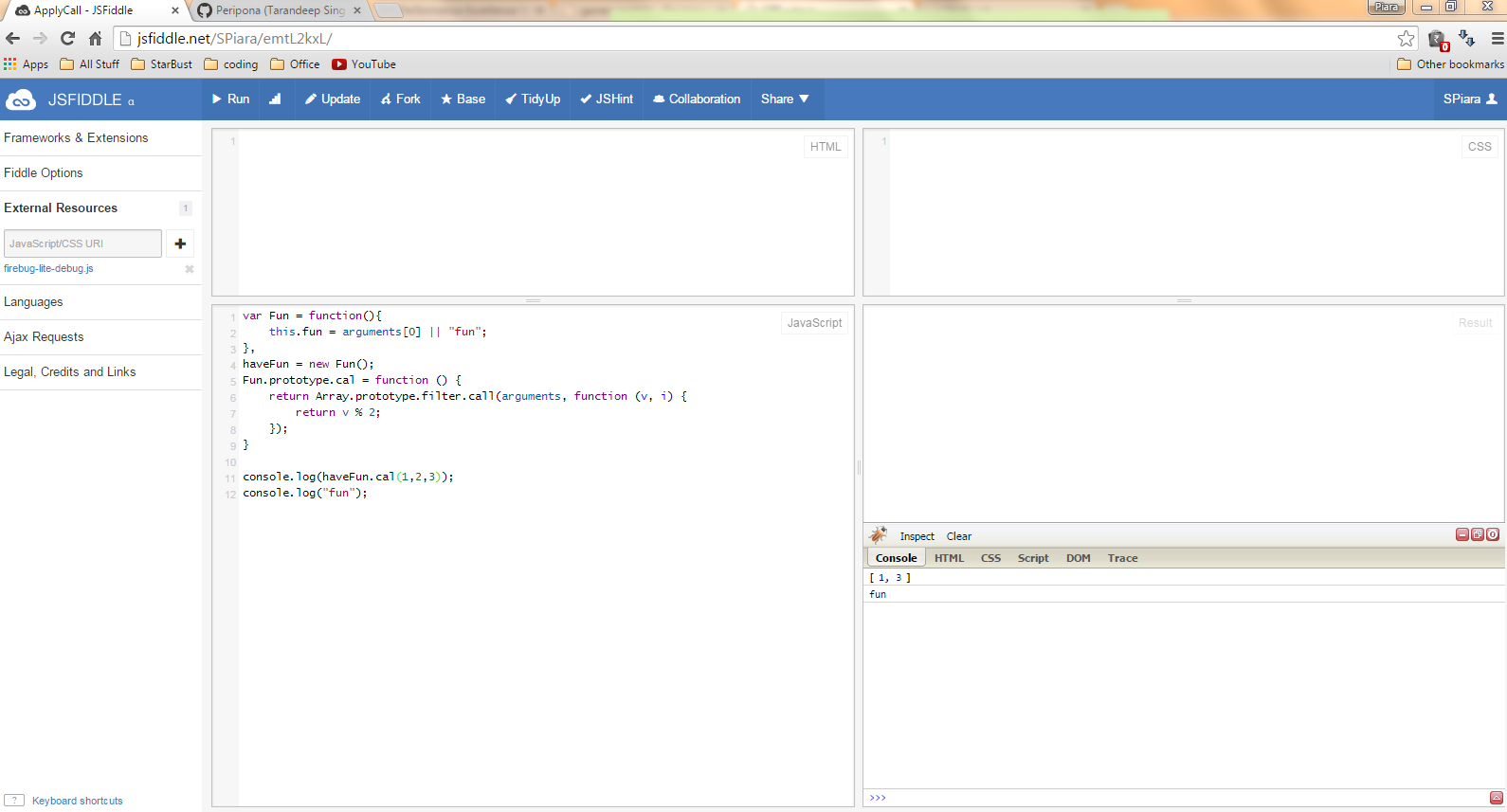Deactivate Firebug Lite with power icon
Viewport: 1507px width, 812px height.
[1493, 534]
